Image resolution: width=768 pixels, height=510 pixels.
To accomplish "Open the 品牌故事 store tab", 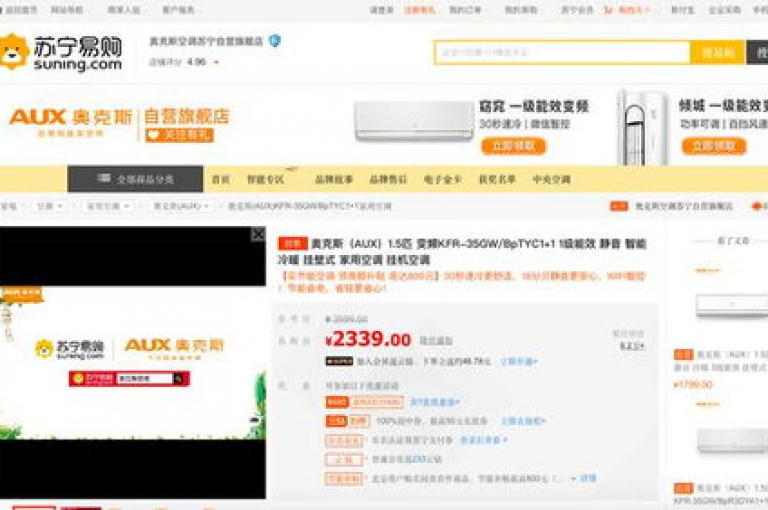I will click(x=334, y=179).
